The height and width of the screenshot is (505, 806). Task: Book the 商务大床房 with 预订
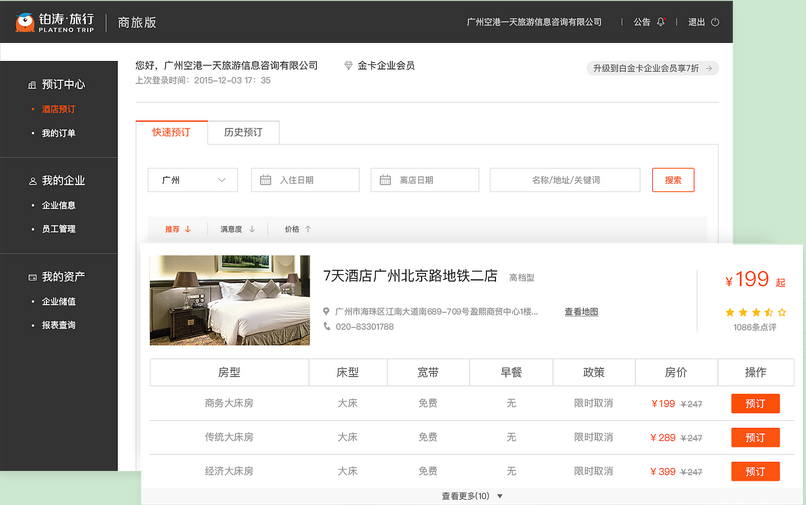[755, 404]
